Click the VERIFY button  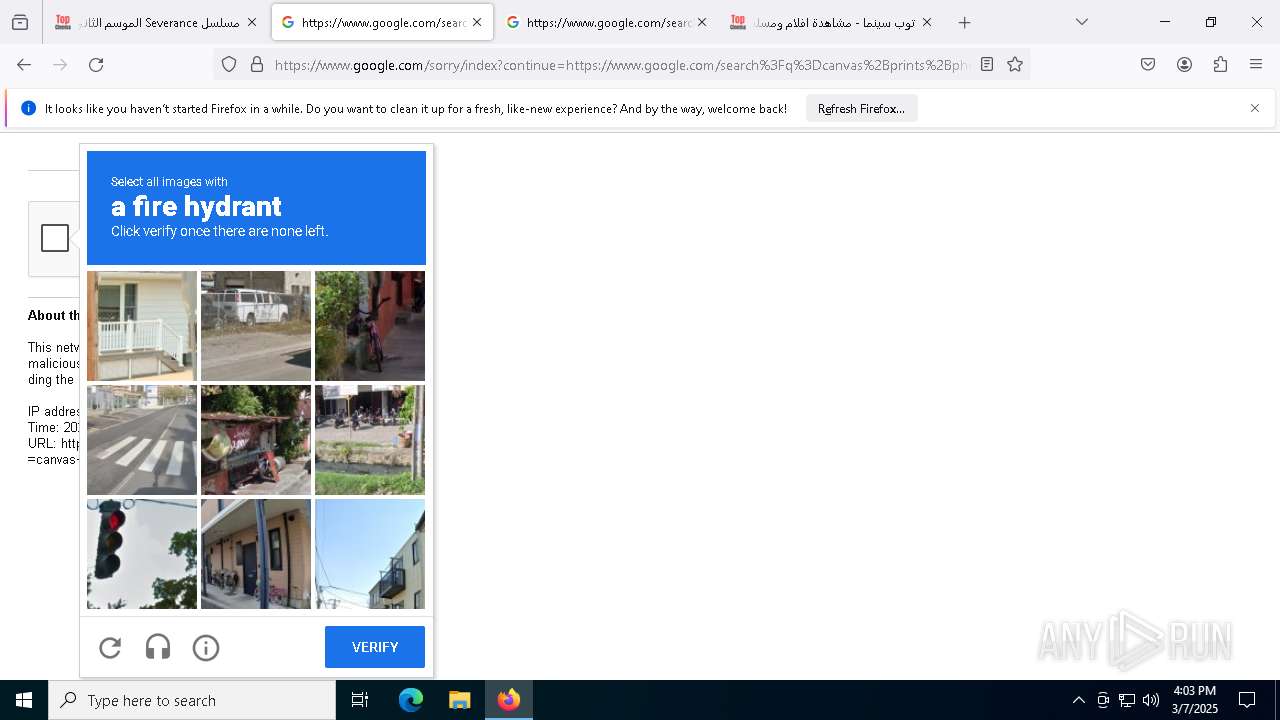[375, 647]
